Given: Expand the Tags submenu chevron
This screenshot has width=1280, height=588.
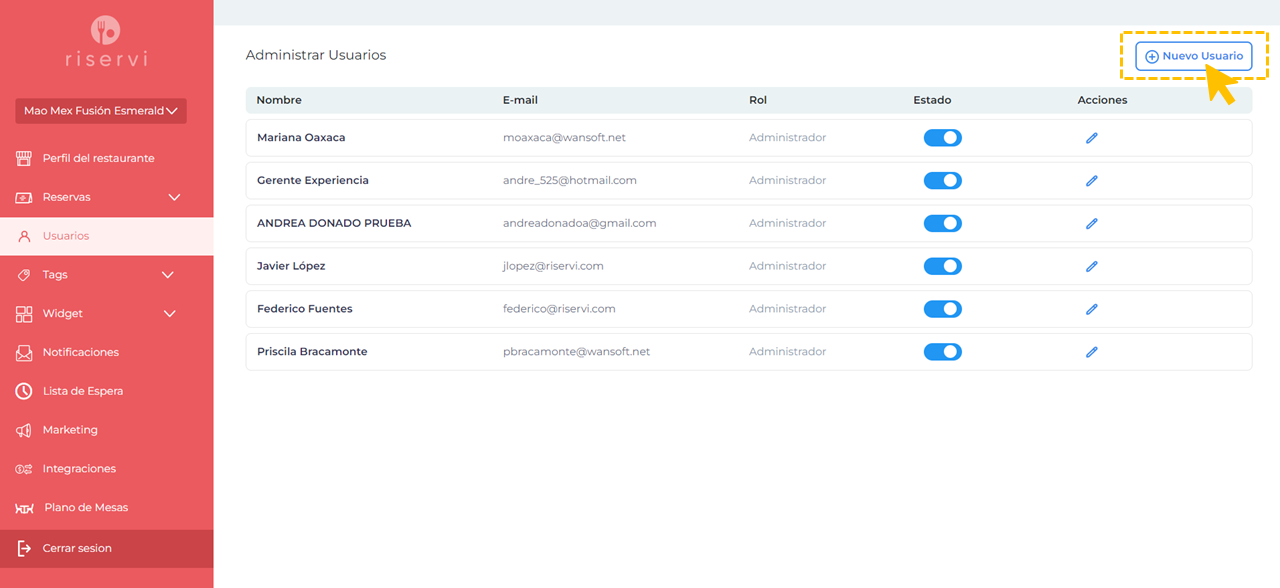Looking at the screenshot, I should [168, 275].
